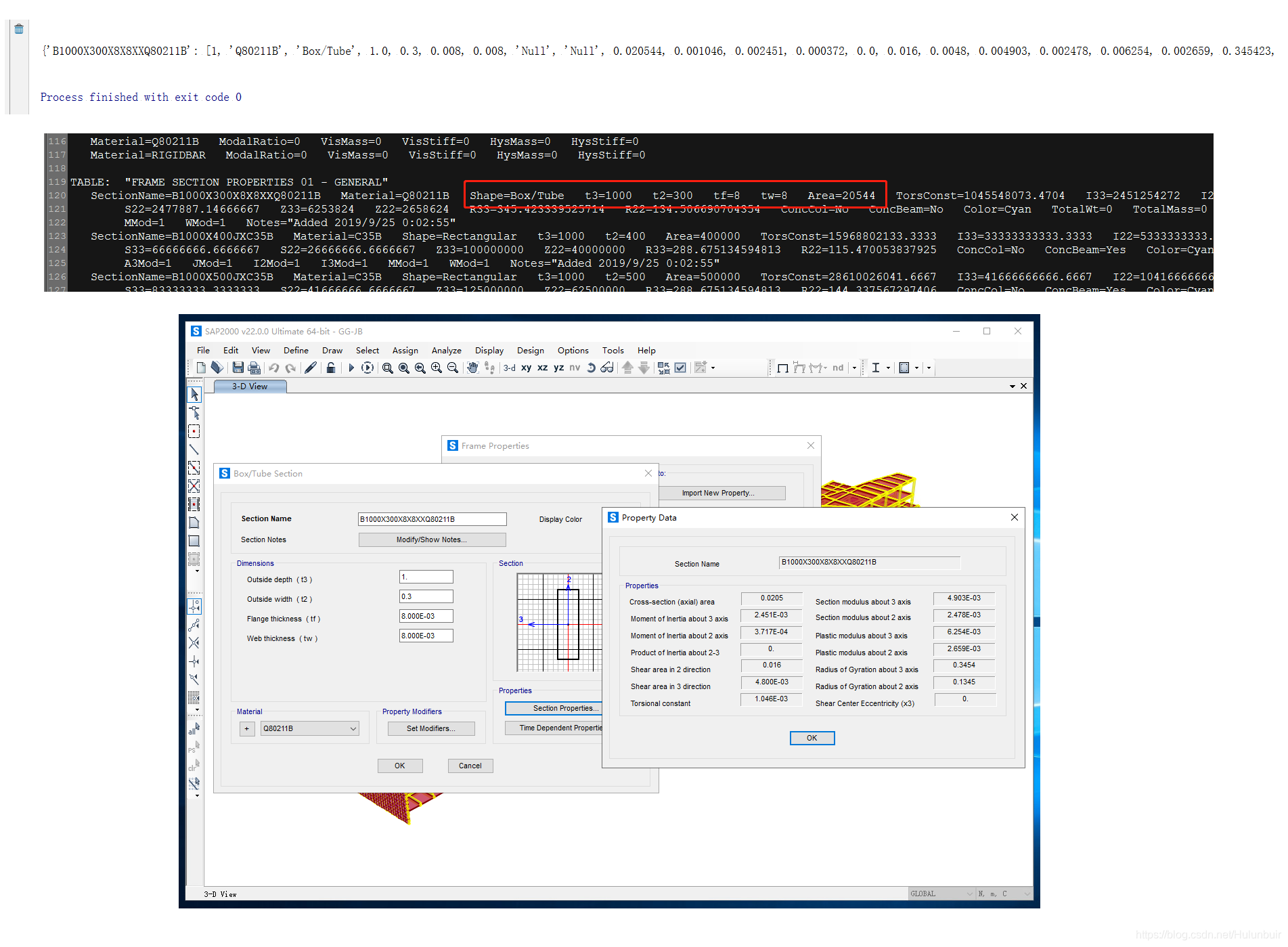Click the Select All 'all' icon

(194, 729)
